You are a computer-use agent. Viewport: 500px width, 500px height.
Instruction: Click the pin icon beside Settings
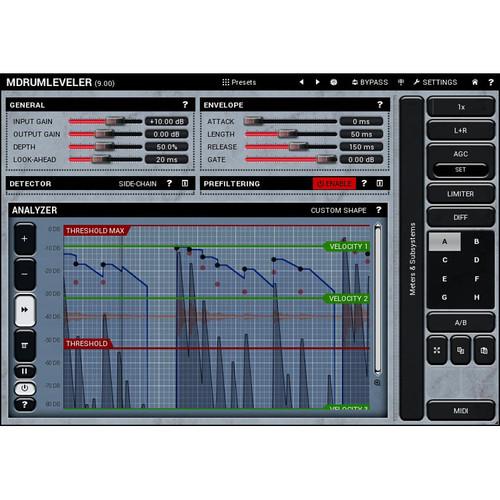(x=401, y=82)
